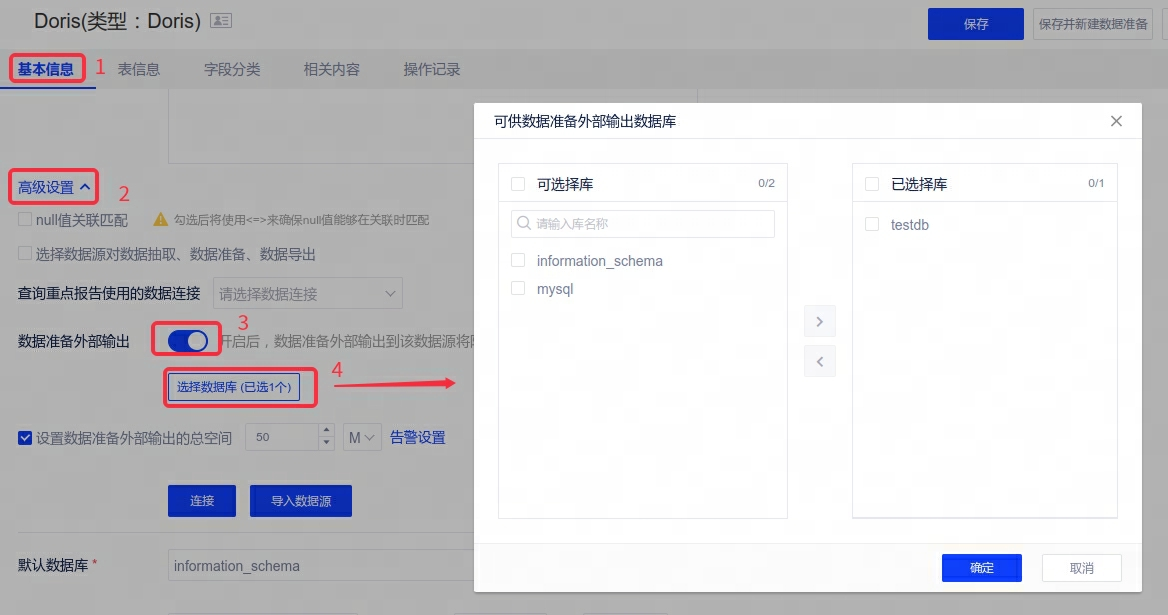
Task: Open the M unit size dropdown
Action: 362,437
